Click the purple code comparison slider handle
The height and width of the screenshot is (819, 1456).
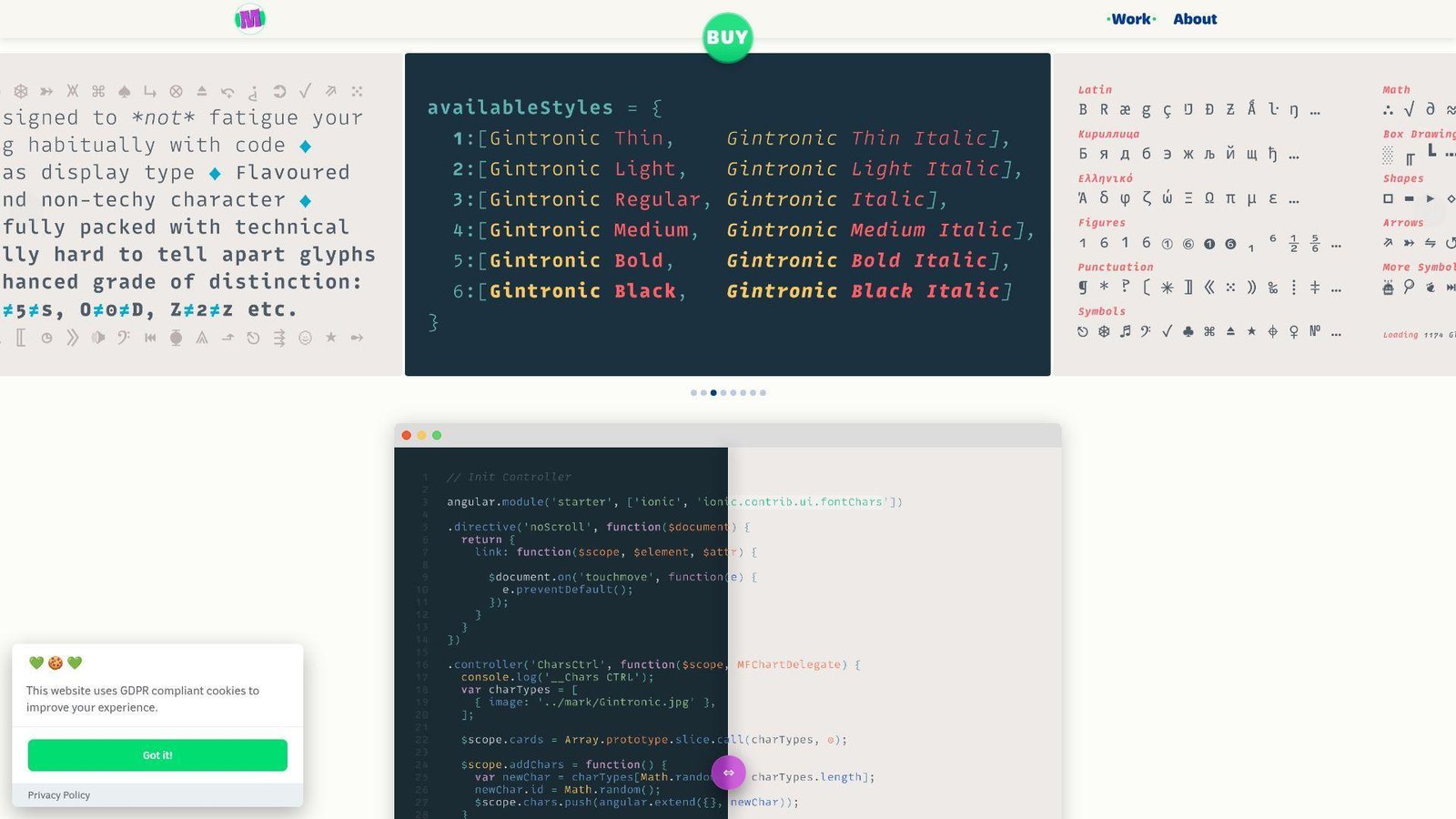click(x=728, y=773)
